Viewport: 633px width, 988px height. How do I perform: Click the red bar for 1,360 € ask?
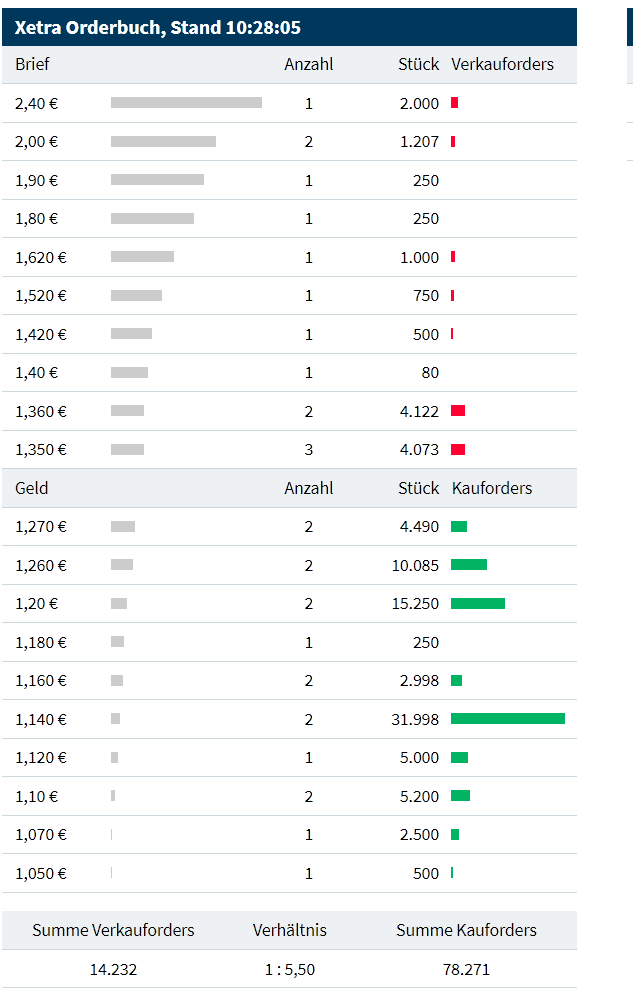[x=458, y=411]
